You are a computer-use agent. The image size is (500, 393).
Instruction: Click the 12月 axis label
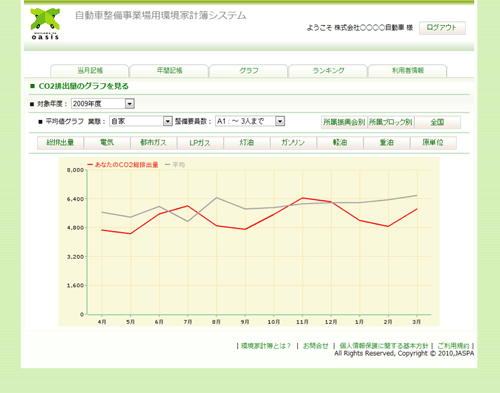(x=331, y=322)
